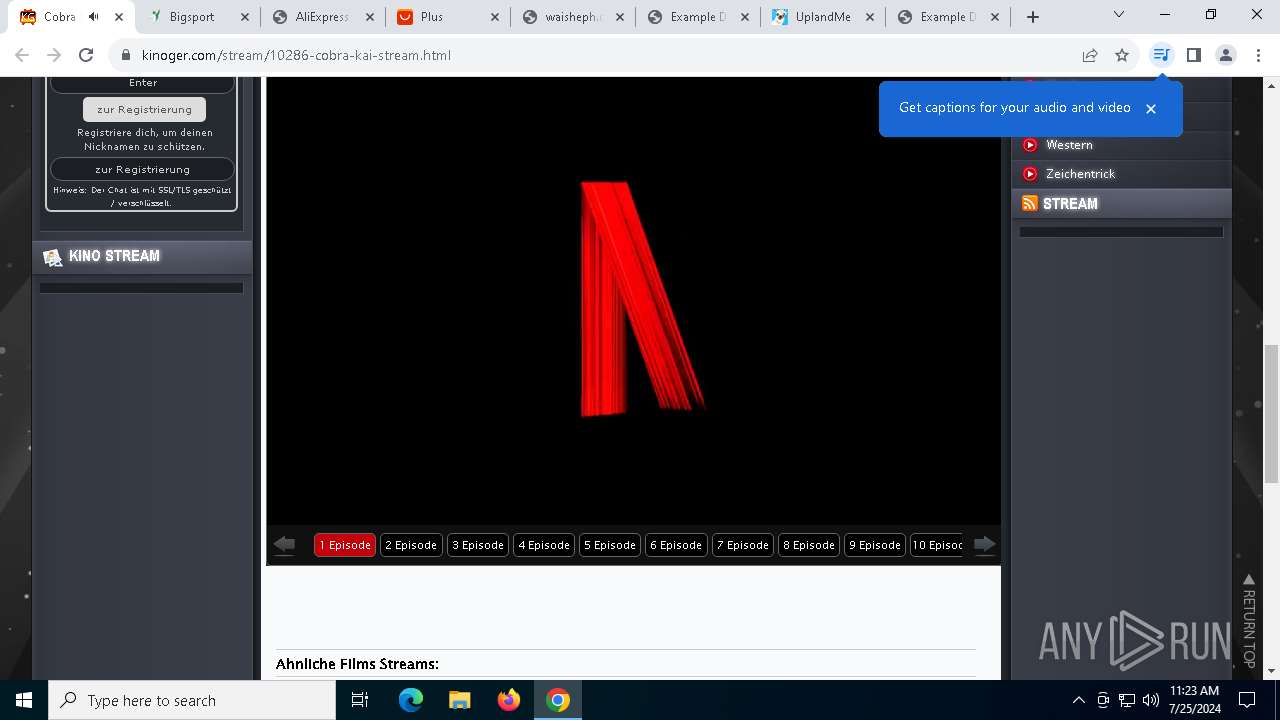This screenshot has width=1280, height=720.
Task: Open the KINO STREAM section header
Action: tap(142, 256)
